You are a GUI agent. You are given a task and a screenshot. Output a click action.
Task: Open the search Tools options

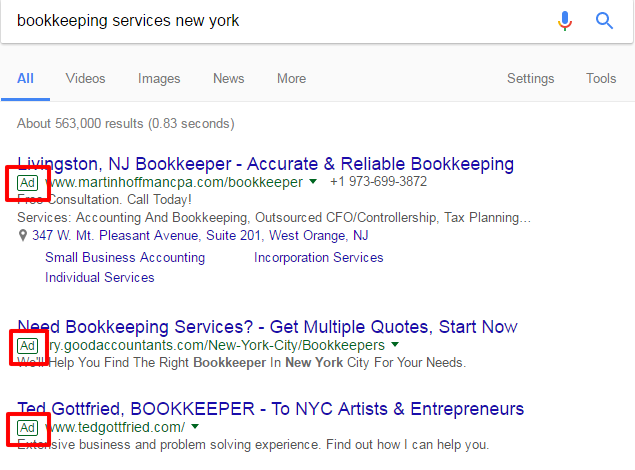point(601,79)
